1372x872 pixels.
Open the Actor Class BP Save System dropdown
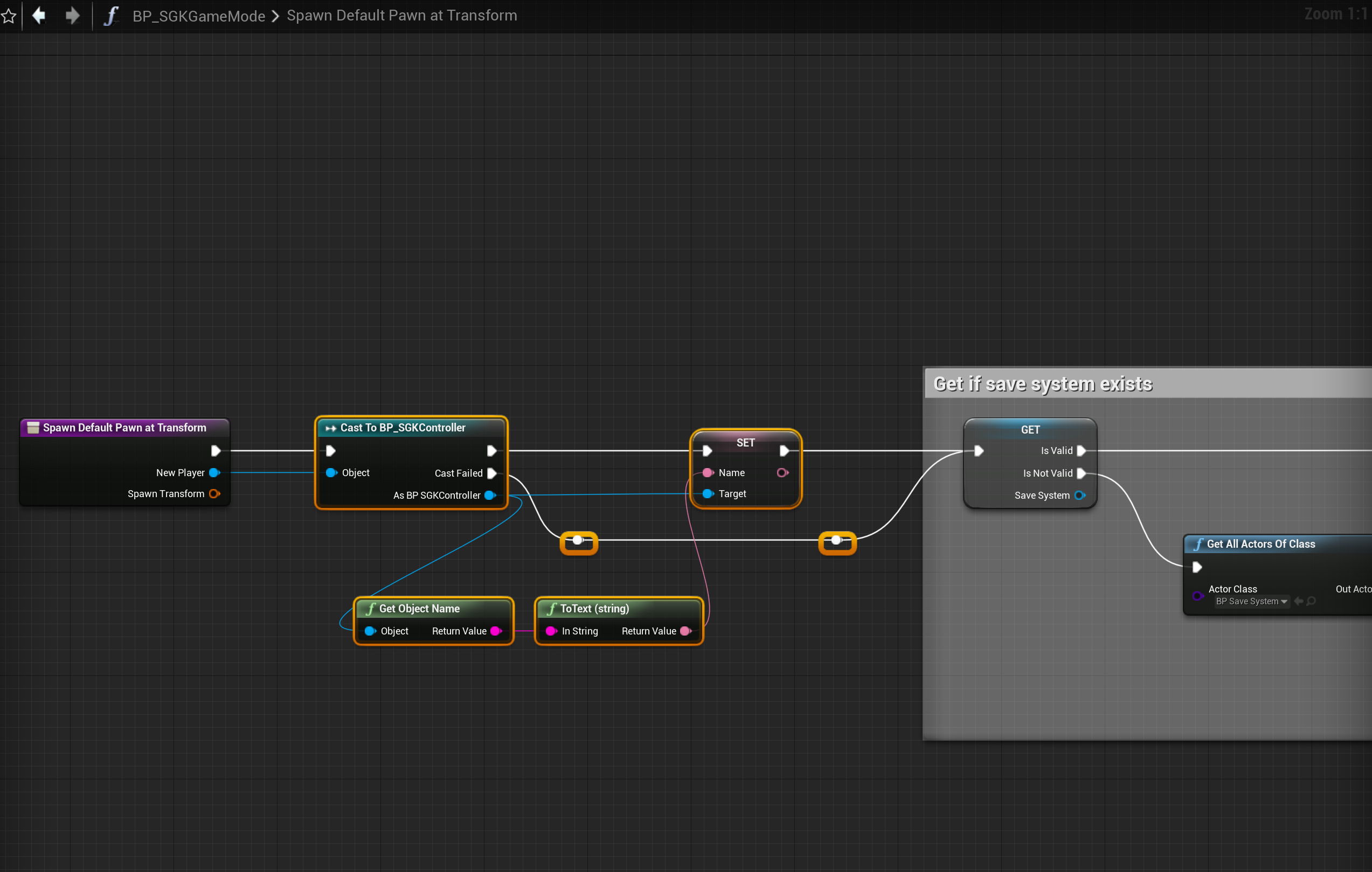(x=1251, y=601)
